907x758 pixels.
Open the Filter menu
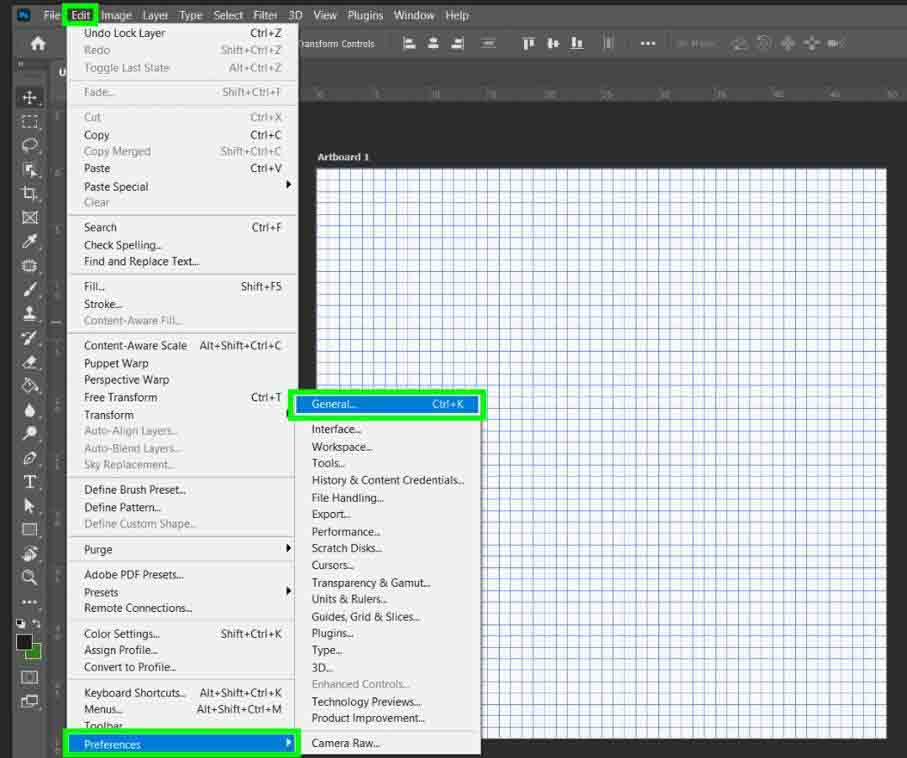pyautogui.click(x=266, y=15)
